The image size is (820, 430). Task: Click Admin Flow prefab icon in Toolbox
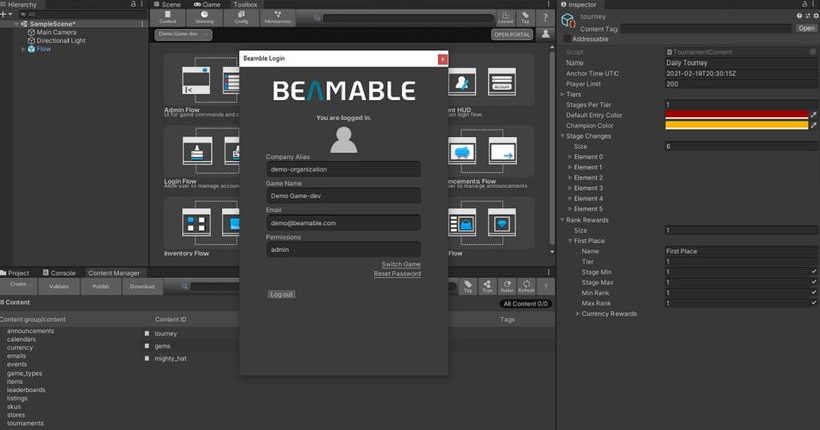coord(196,81)
